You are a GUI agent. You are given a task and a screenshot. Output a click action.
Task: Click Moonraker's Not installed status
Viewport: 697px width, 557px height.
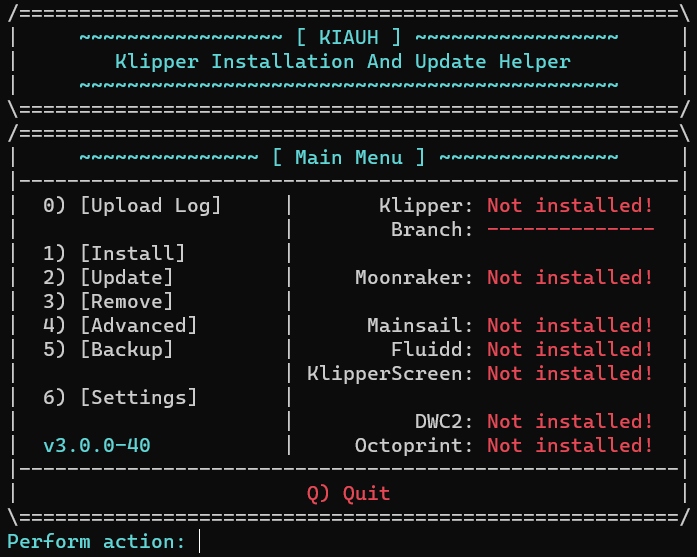(570, 277)
